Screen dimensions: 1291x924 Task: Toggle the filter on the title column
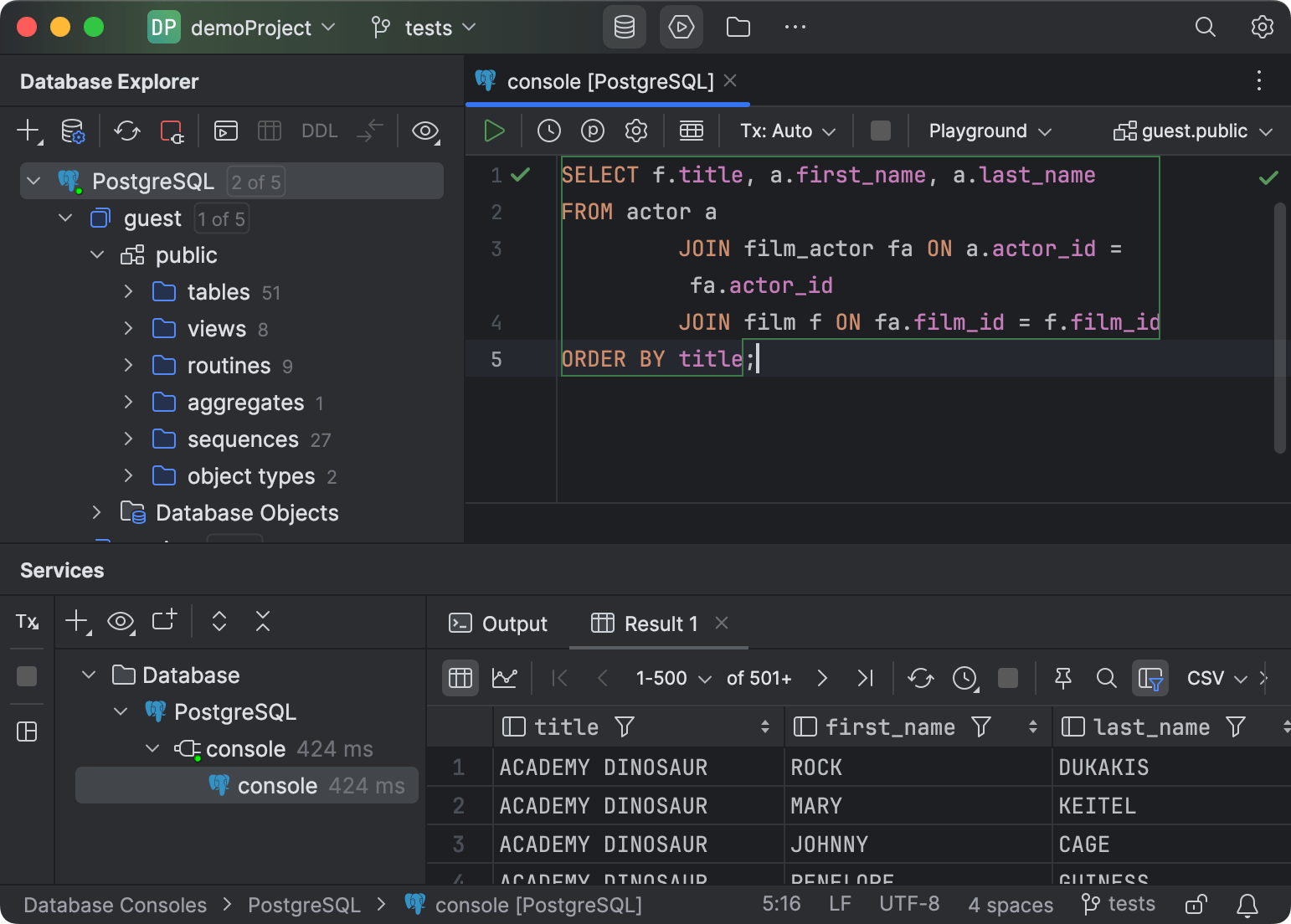626,726
